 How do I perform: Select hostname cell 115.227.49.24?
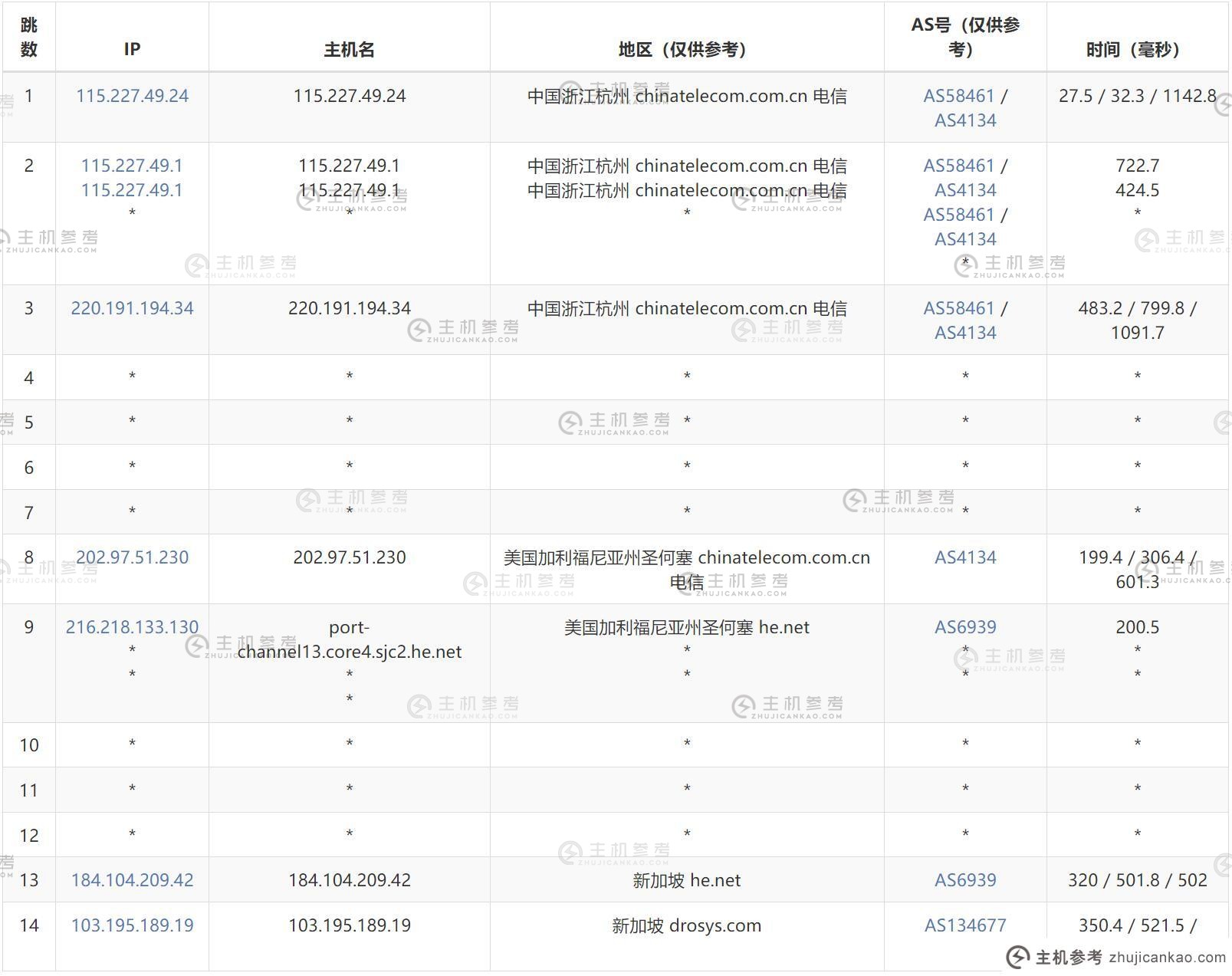pyautogui.click(x=349, y=96)
